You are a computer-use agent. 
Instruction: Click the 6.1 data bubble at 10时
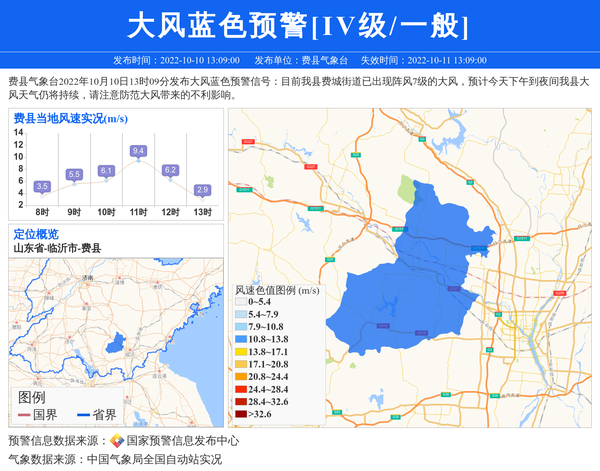click(x=106, y=171)
